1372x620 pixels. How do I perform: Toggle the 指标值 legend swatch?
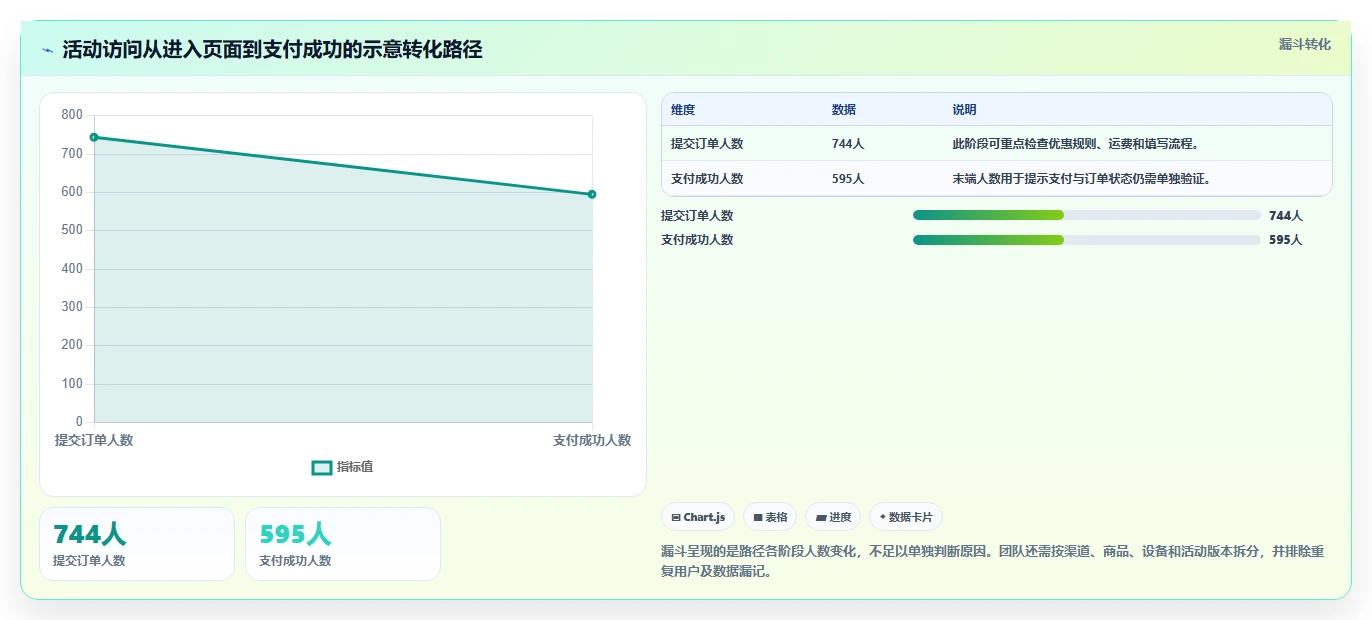(x=322, y=467)
